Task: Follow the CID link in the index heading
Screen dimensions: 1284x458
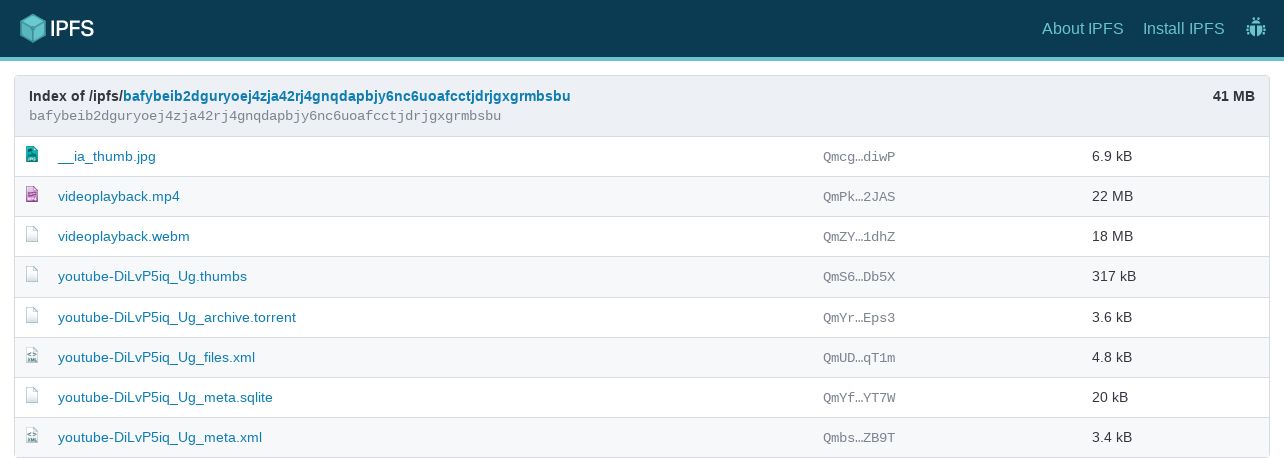Action: coord(347,96)
